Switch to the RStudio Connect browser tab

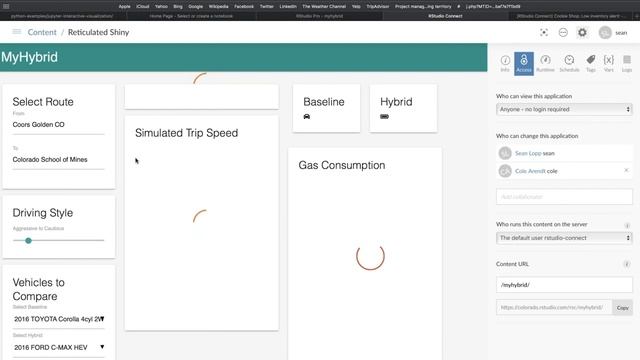click(x=445, y=16)
